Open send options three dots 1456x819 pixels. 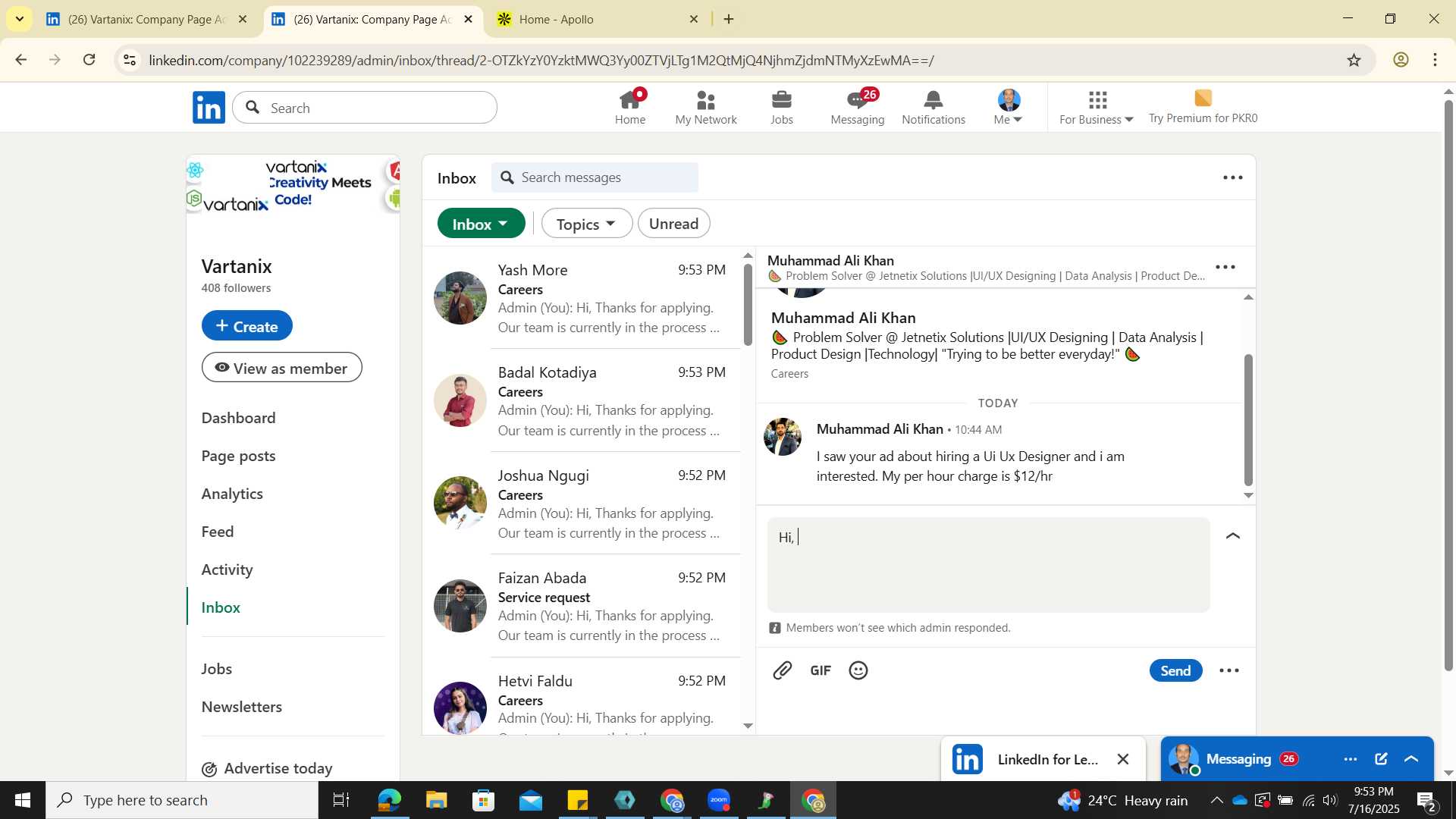pos(1228,670)
